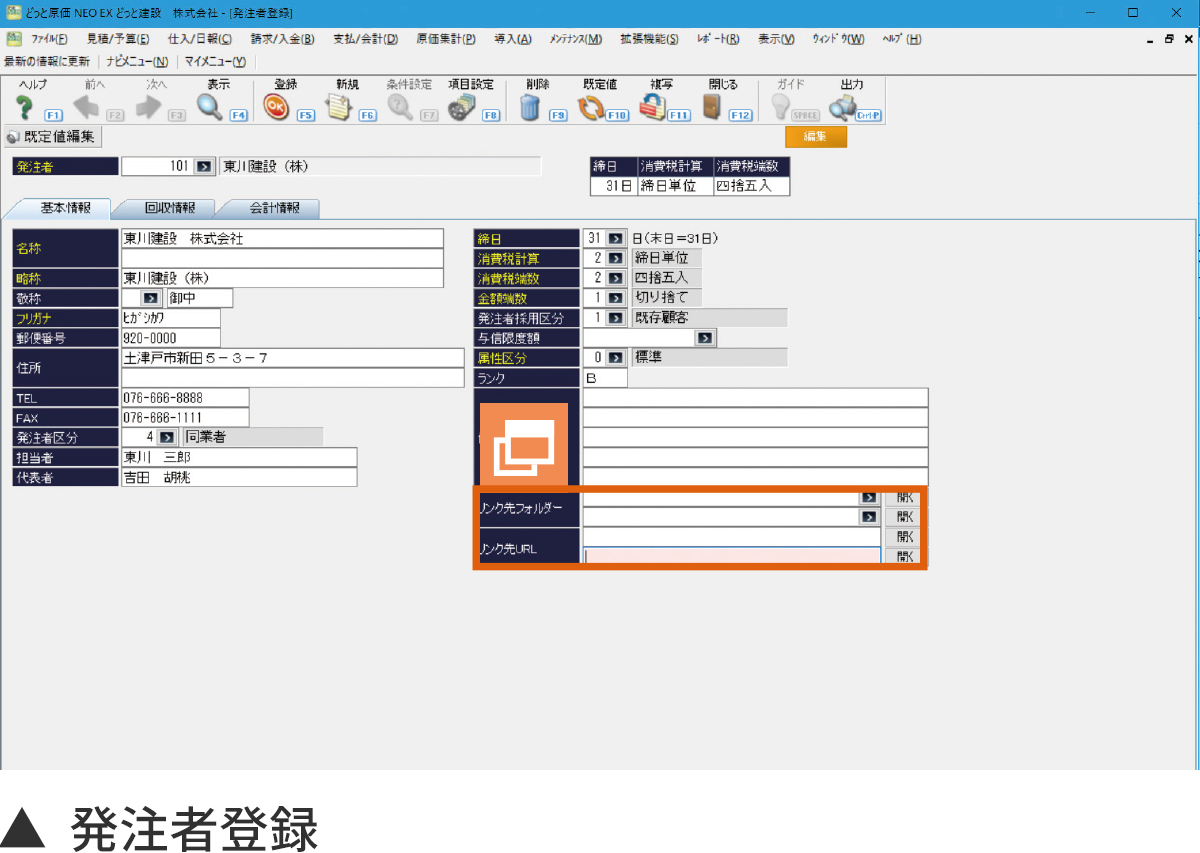1200x853 pixels.
Task: Click the TEL field 076-666-8888
Action: (185, 398)
